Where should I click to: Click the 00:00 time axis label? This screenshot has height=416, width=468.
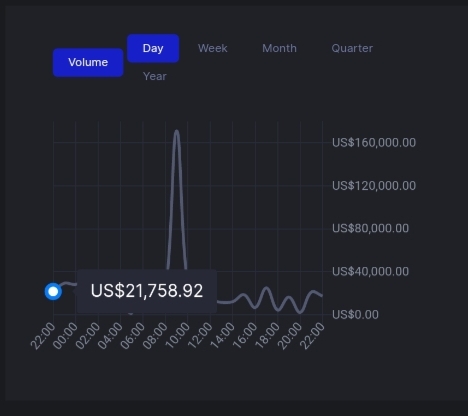pos(65,336)
